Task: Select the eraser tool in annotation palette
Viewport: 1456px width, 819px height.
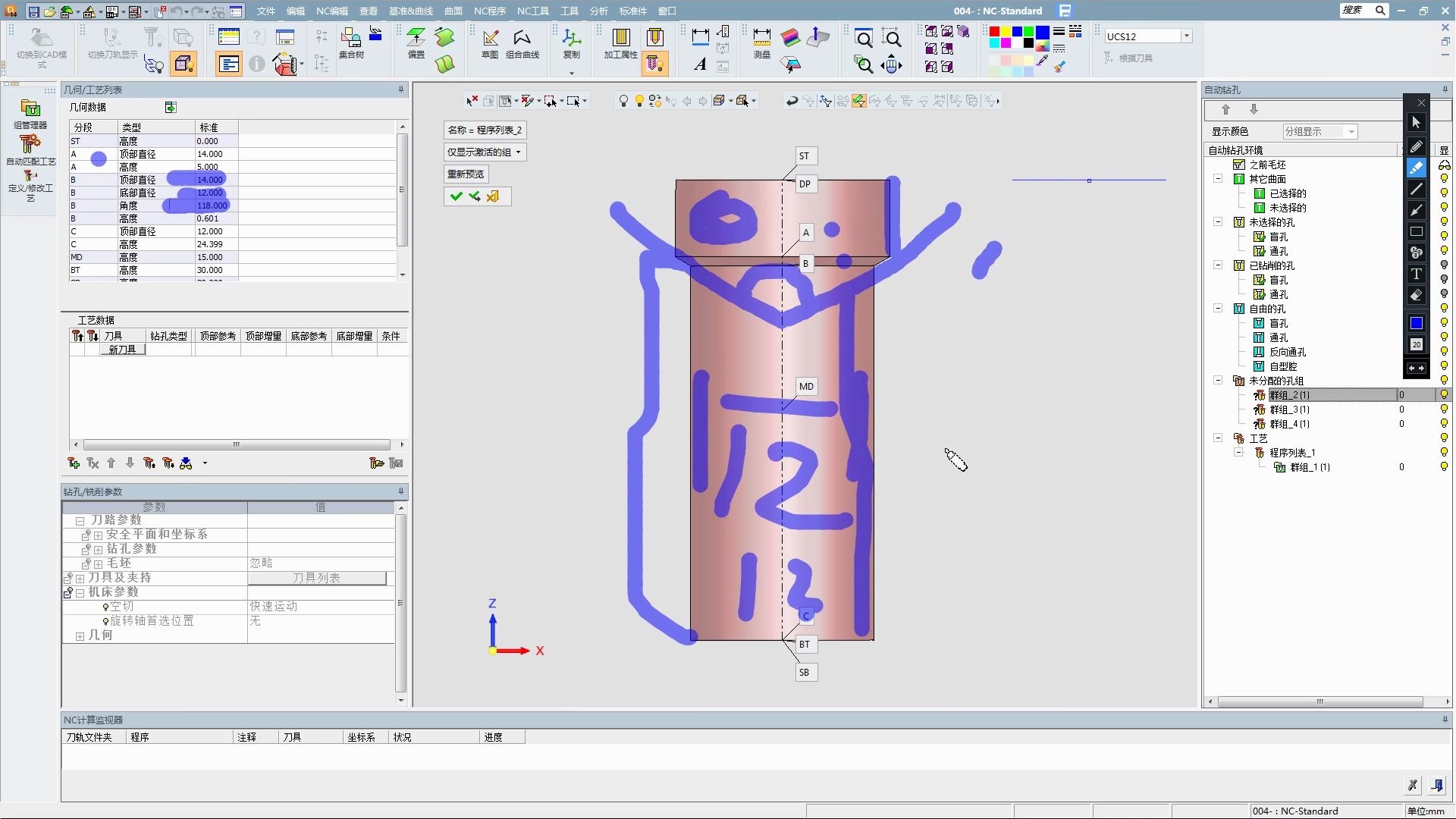Action: point(1416,296)
